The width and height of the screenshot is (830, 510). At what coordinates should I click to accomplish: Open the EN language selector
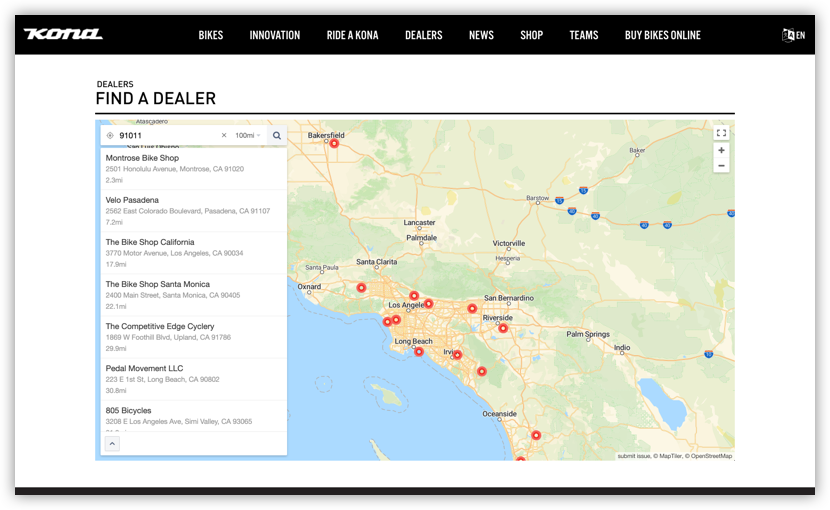click(x=793, y=35)
